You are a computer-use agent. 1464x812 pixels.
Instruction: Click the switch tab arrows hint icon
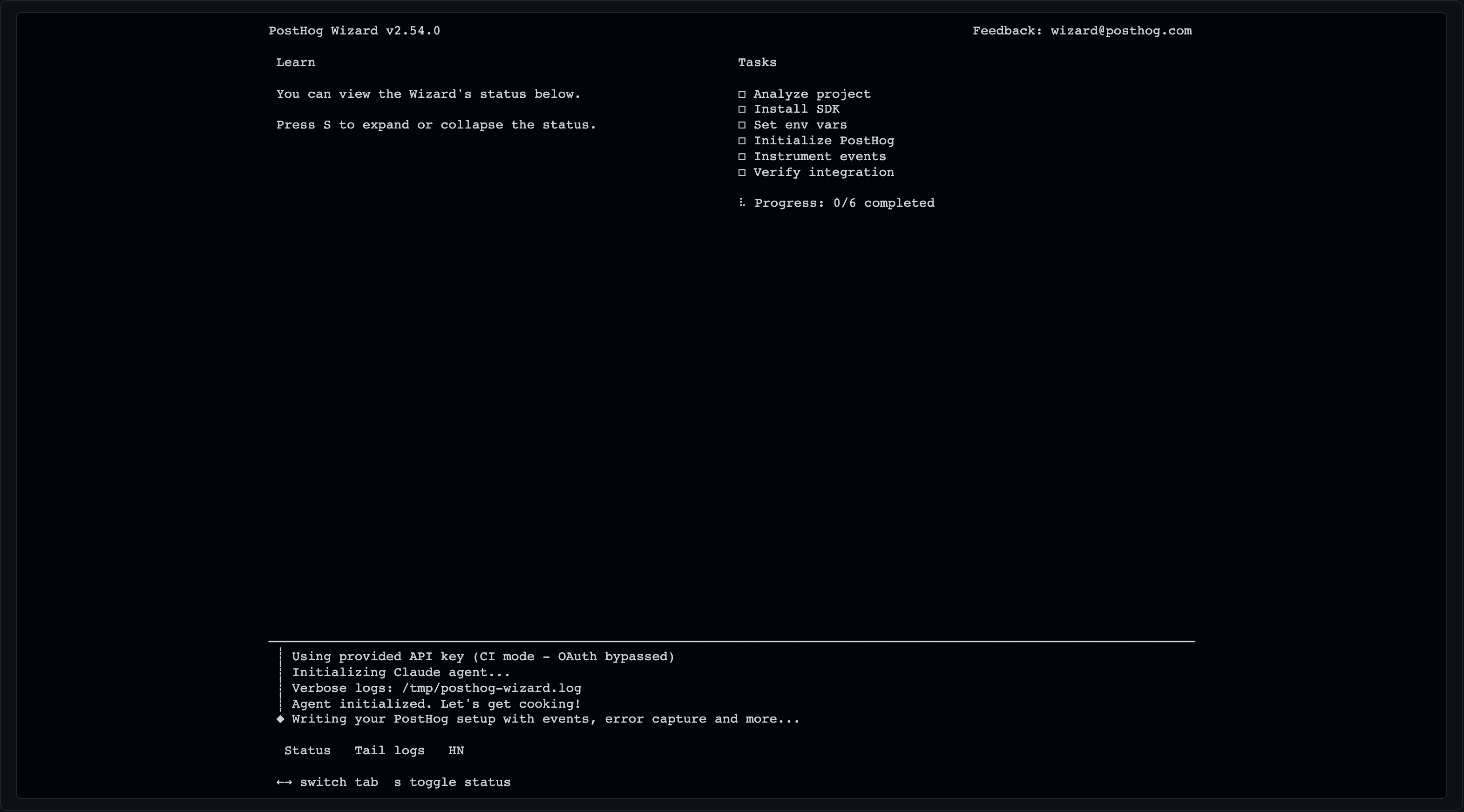pyautogui.click(x=284, y=783)
